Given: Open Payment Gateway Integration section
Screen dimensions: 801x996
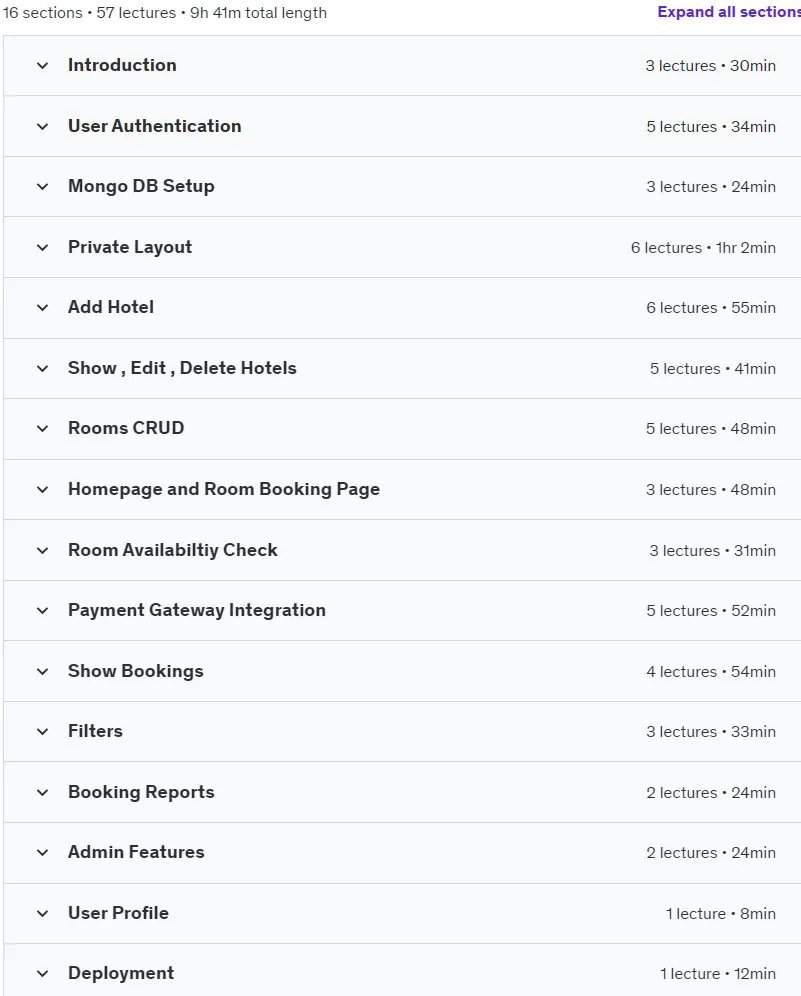Looking at the screenshot, I should [x=197, y=610].
